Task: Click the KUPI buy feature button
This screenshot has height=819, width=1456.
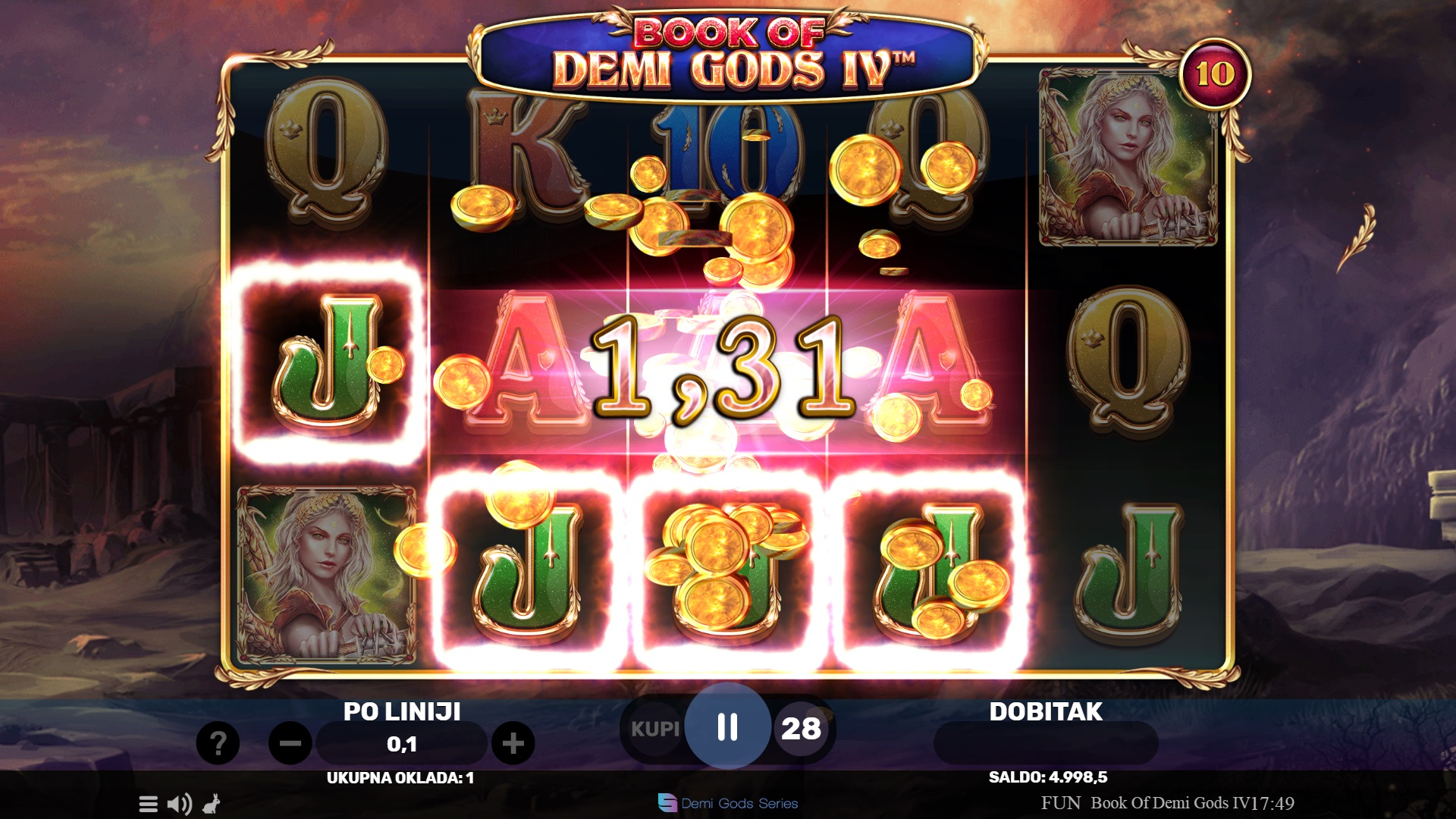Action: [655, 729]
